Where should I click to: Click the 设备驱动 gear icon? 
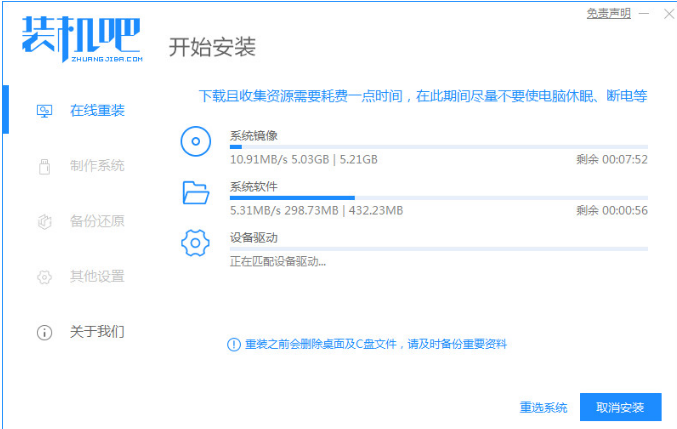pyautogui.click(x=196, y=243)
